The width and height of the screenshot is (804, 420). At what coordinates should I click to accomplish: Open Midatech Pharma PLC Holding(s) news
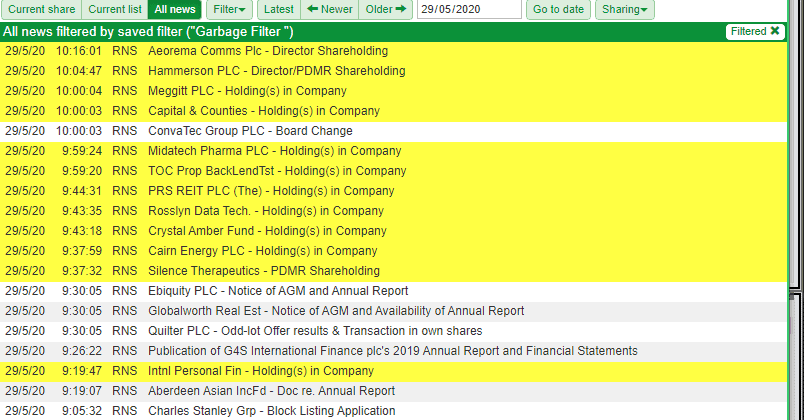[x=275, y=151]
